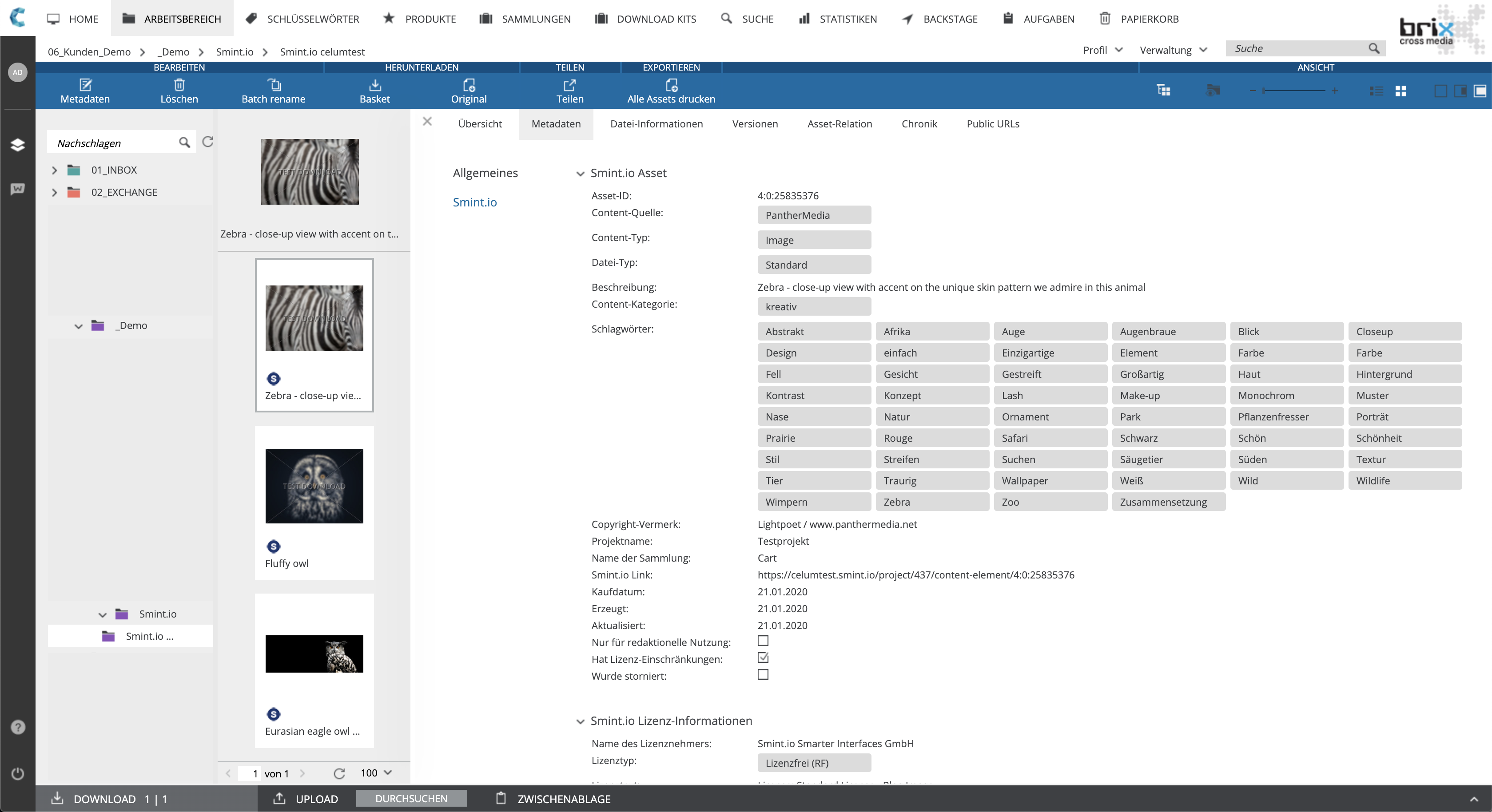This screenshot has height=812, width=1492.
Task: Click the Smint.io Link URL
Action: 915,575
